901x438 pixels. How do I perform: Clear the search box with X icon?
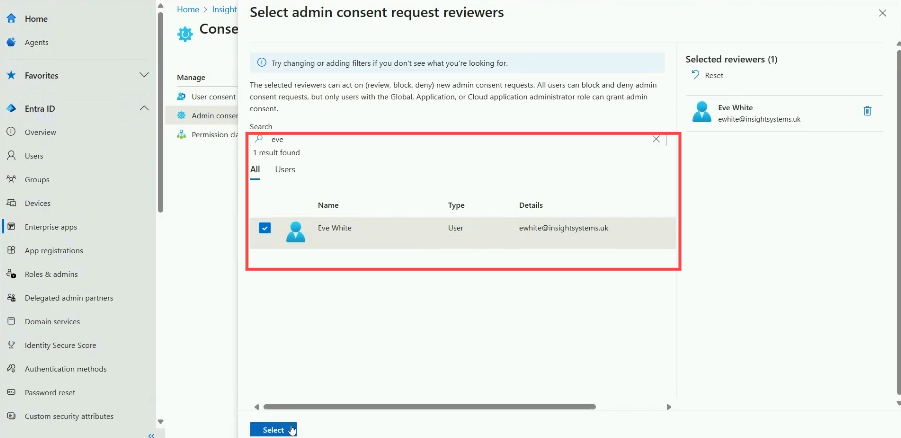click(x=656, y=139)
